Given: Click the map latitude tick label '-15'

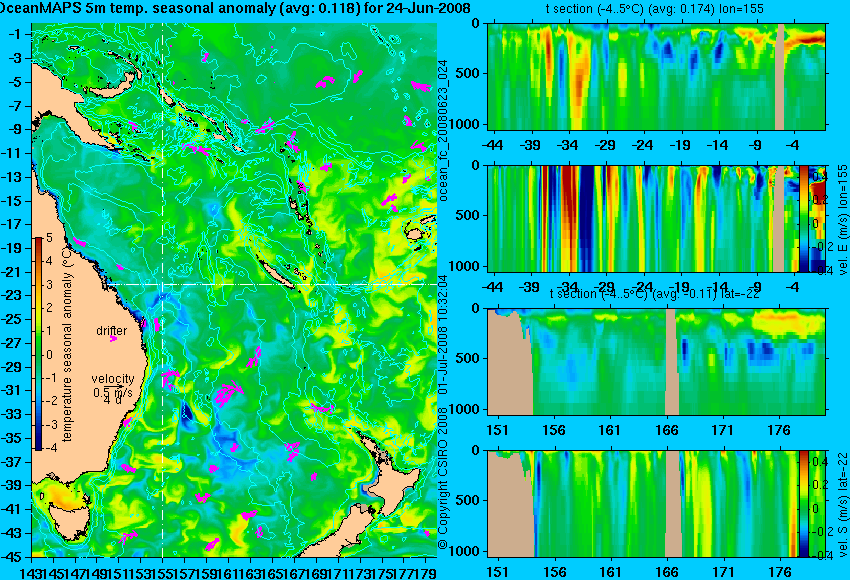Looking at the screenshot, I should (12, 201).
